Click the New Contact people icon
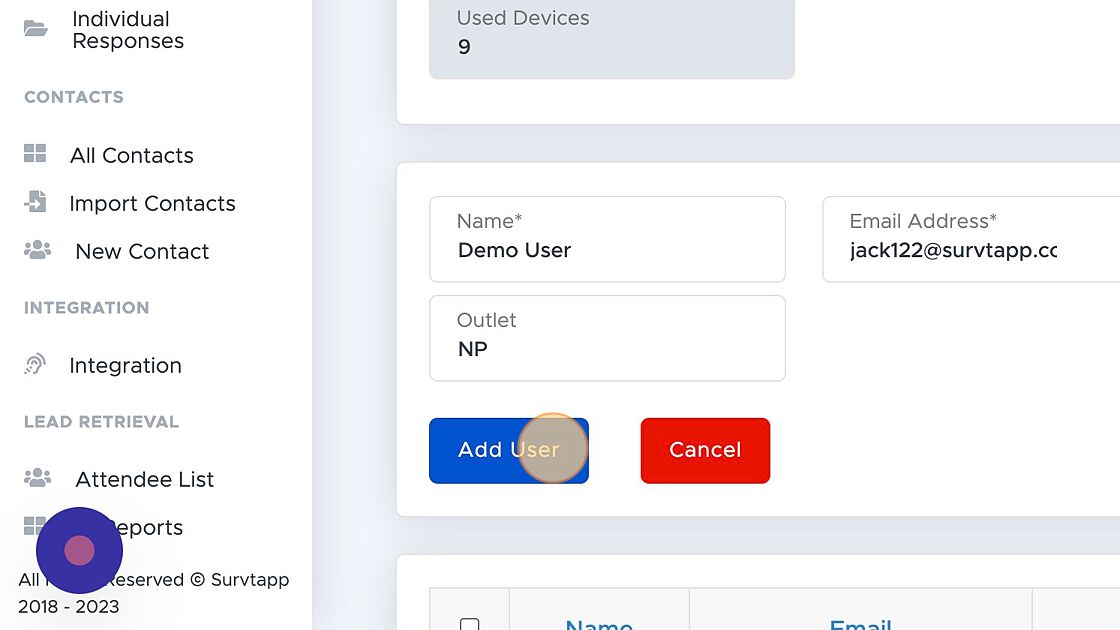Image resolution: width=1120 pixels, height=630 pixels. 37,250
